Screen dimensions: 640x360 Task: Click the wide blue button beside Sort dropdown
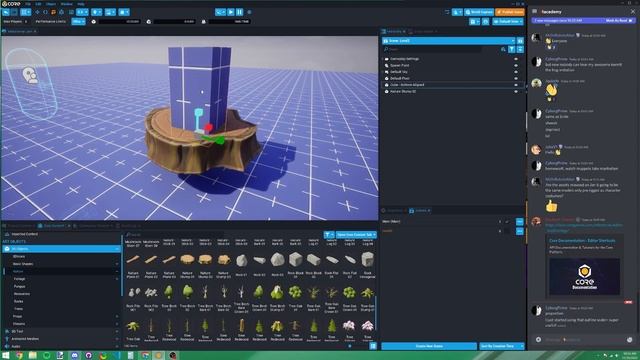click(x=429, y=346)
